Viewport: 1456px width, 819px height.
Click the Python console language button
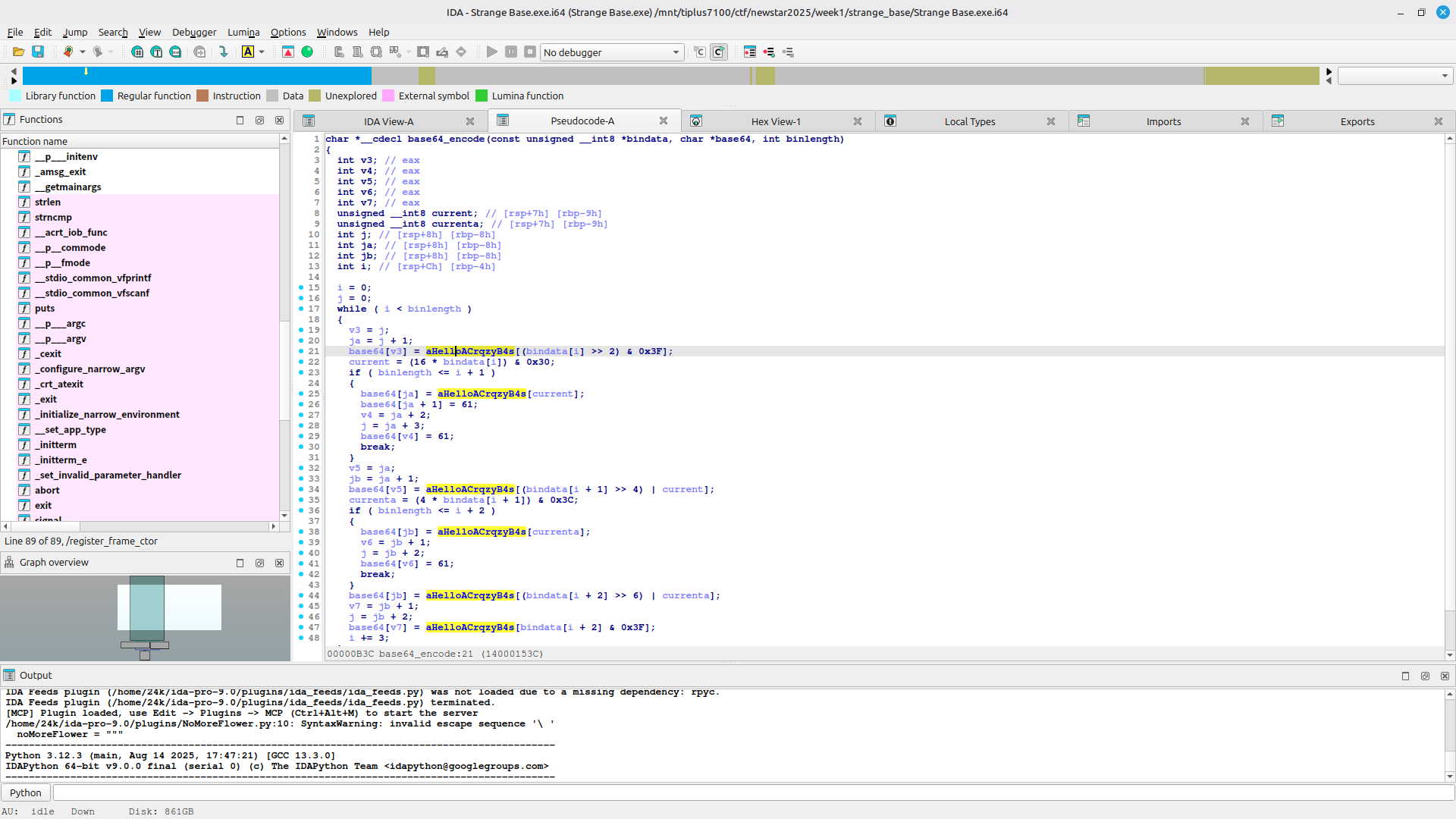click(x=26, y=792)
